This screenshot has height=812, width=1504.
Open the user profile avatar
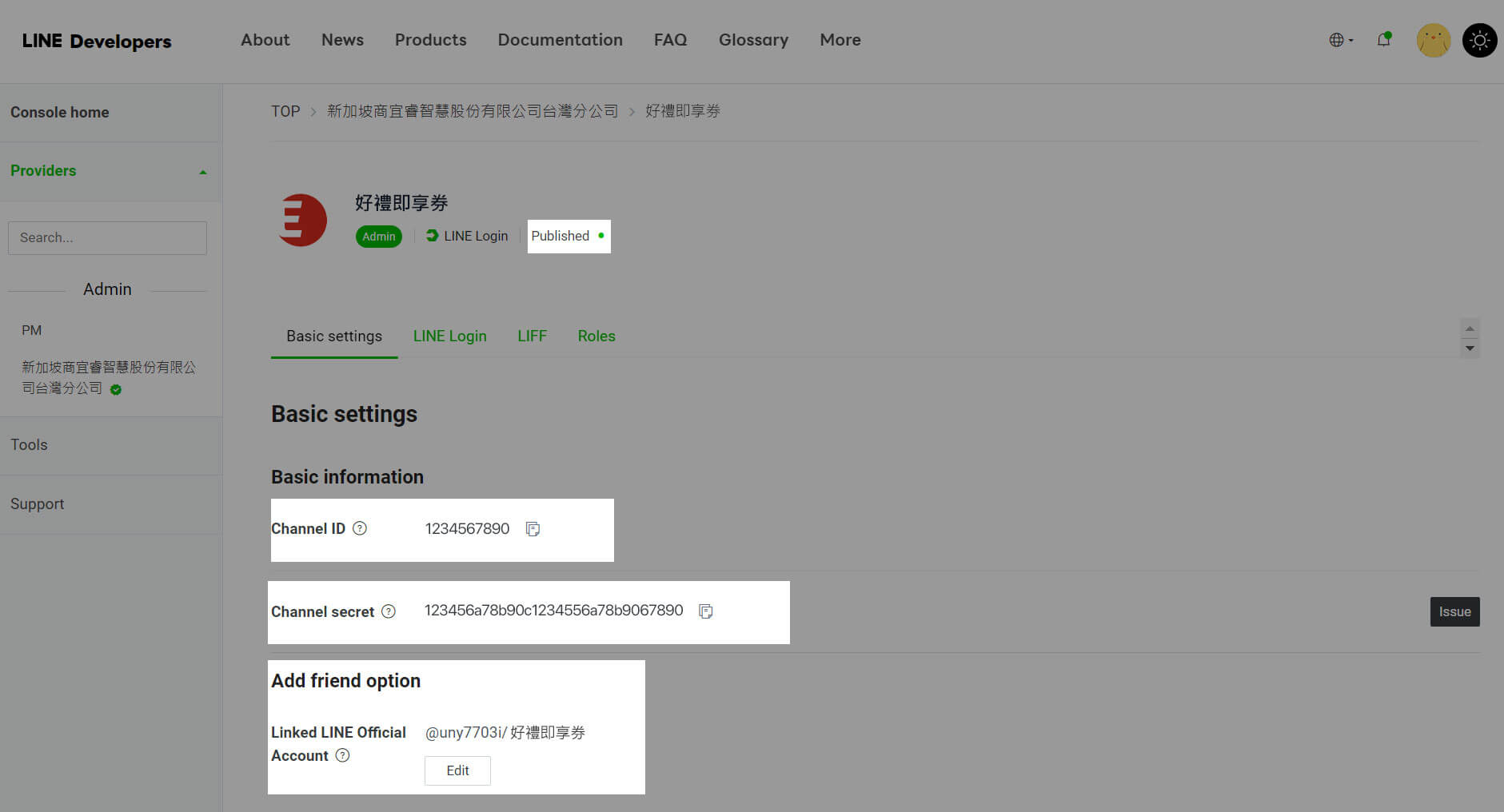pyautogui.click(x=1434, y=40)
